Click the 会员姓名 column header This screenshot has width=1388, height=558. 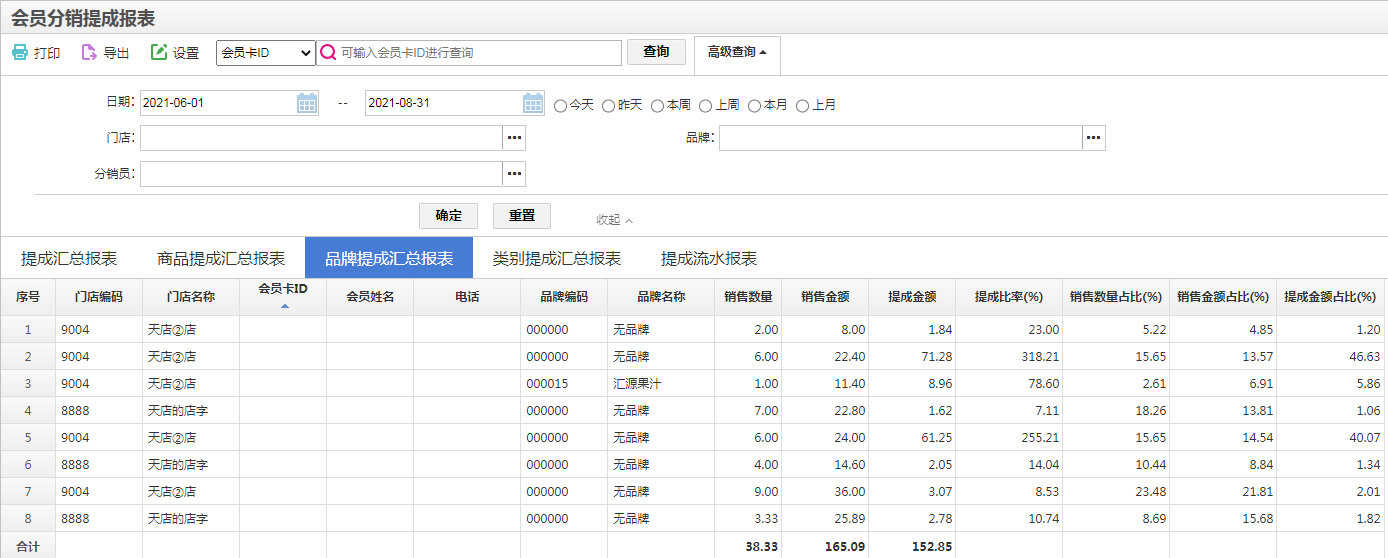coord(370,297)
